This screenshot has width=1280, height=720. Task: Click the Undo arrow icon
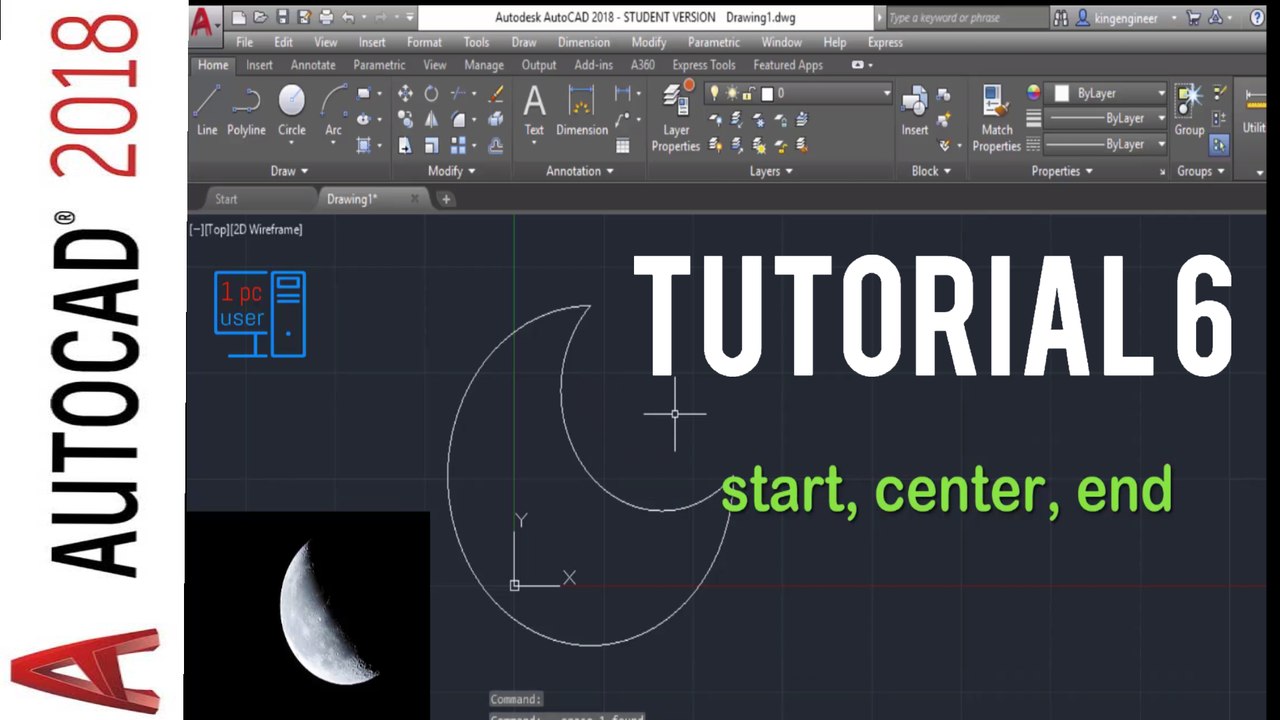coord(347,17)
